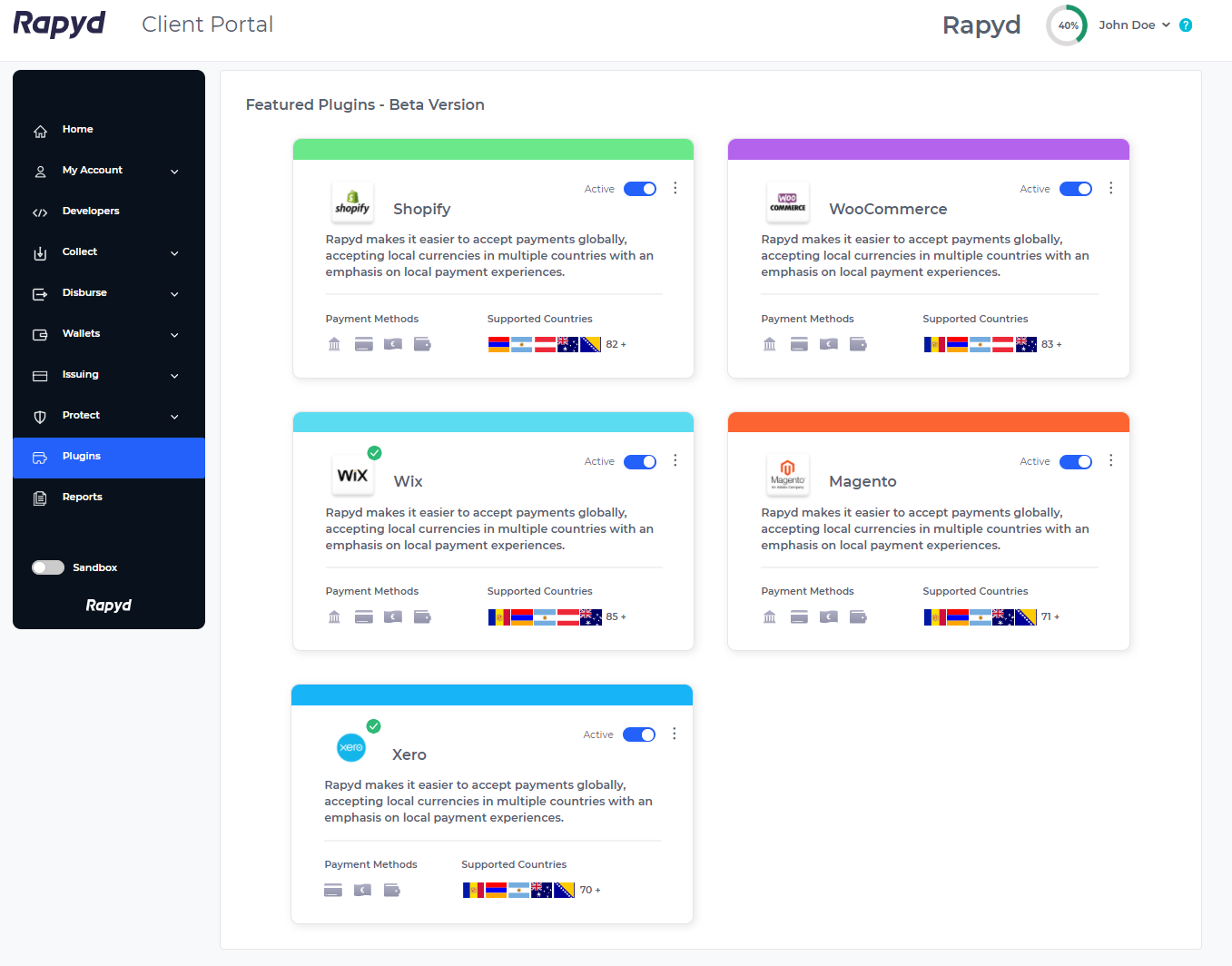
Task: Click the Wix logo icon
Action: (x=352, y=475)
